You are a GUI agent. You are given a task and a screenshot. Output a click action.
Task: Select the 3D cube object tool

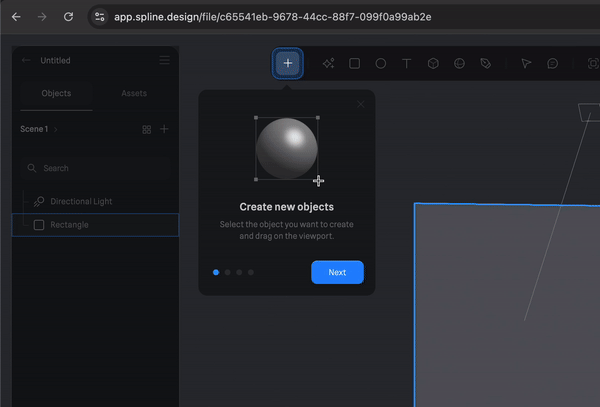[433, 63]
